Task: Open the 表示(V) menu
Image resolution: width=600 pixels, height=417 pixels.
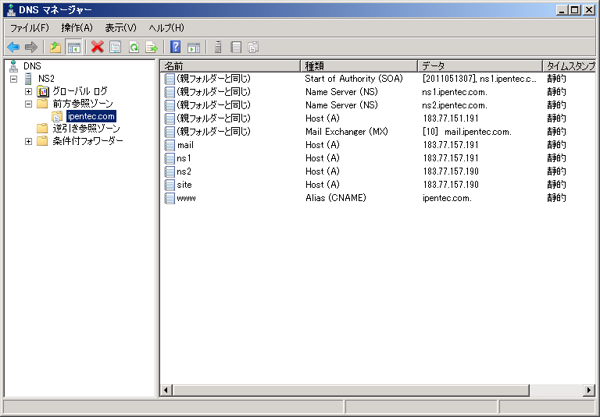Action: tap(121, 28)
